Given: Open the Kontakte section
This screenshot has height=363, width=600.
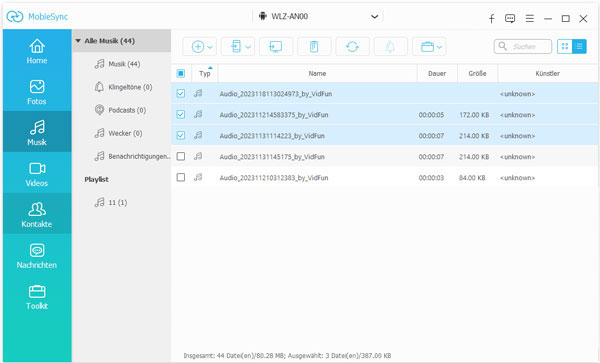Looking at the screenshot, I should (x=37, y=215).
